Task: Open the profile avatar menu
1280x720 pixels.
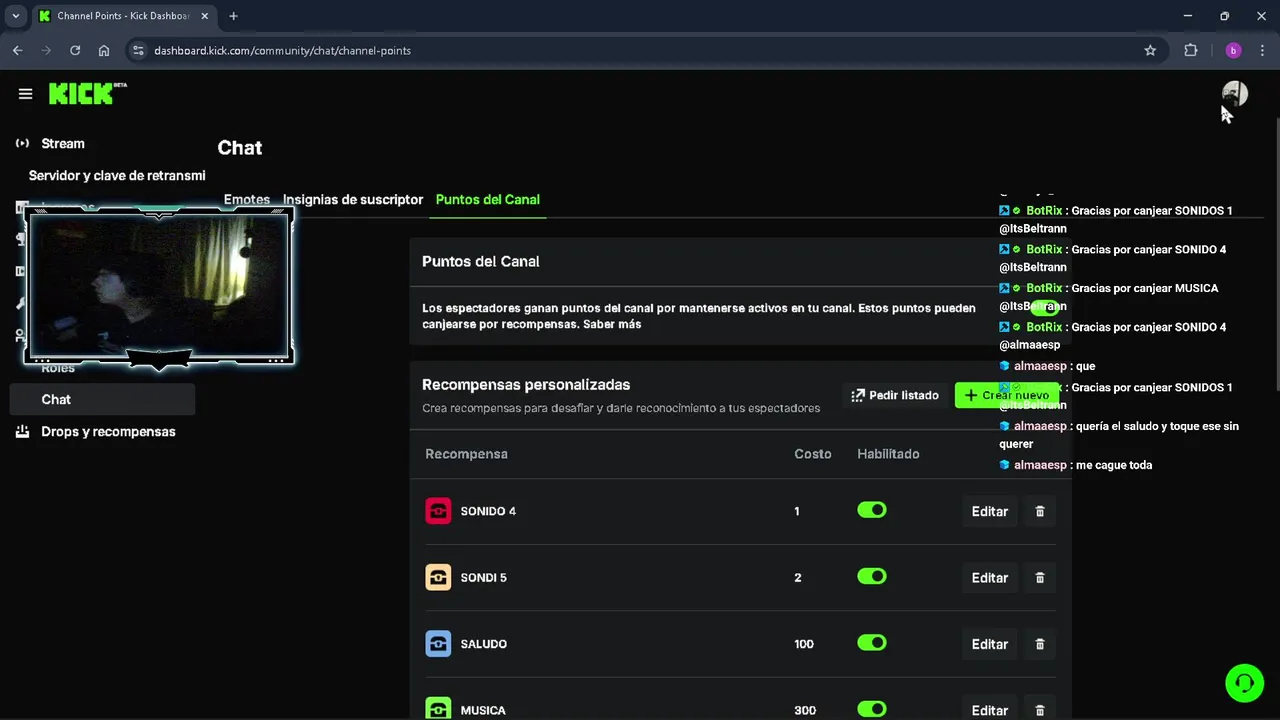Action: tap(1234, 94)
